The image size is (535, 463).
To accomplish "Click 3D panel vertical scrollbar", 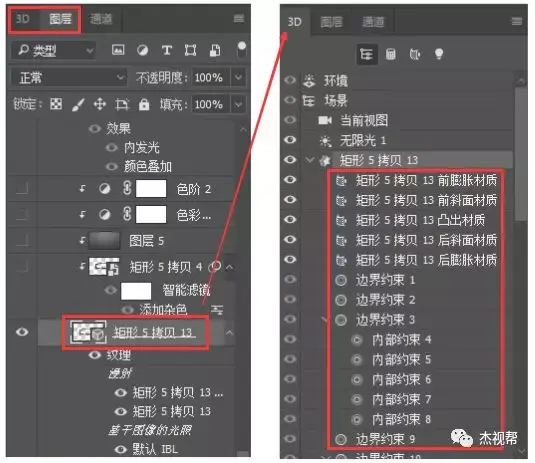I will [521, 154].
